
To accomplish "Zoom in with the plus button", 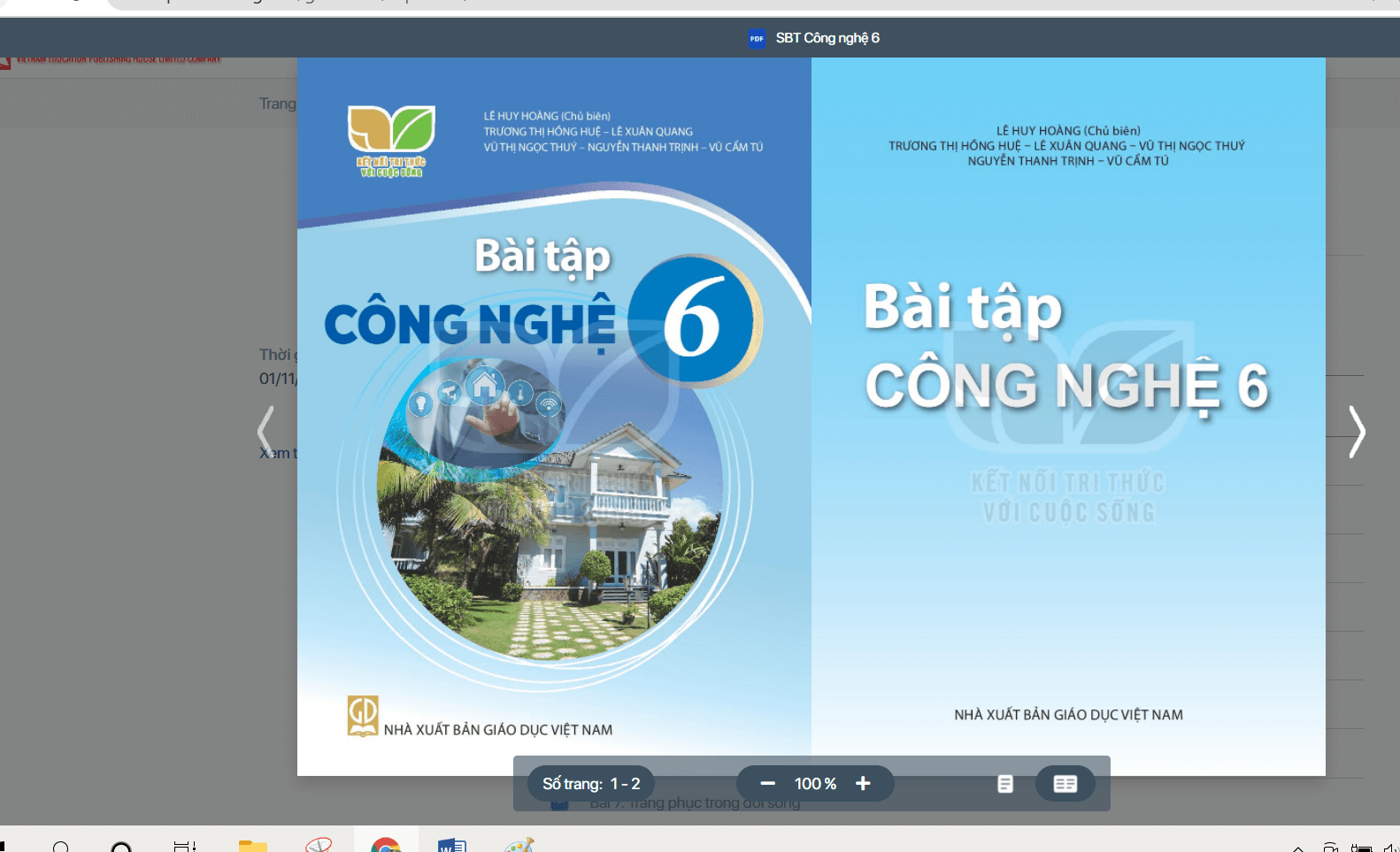I will point(863,784).
